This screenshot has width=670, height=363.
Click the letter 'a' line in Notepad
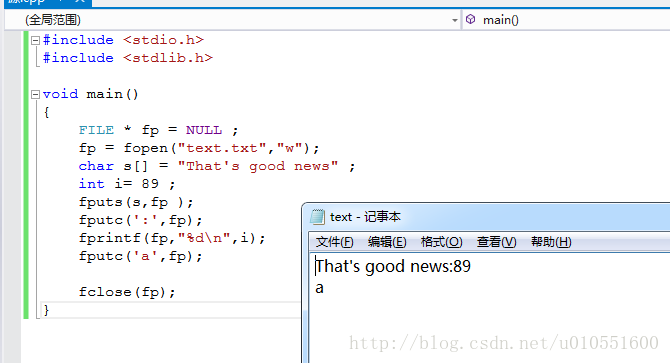click(x=319, y=288)
